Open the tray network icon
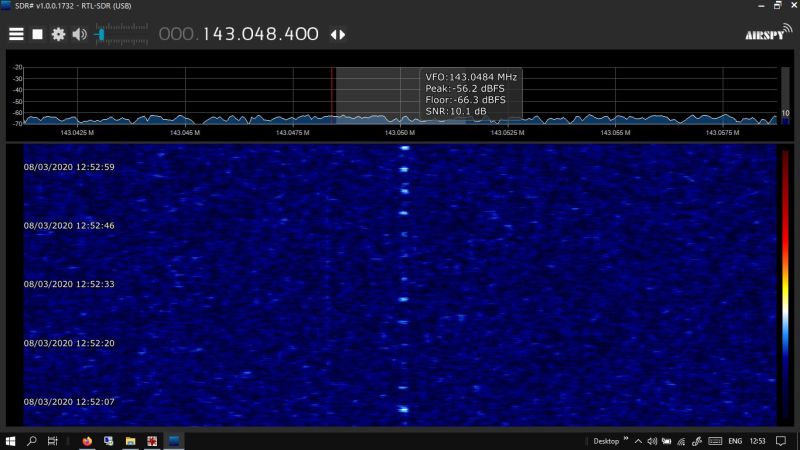 (681, 441)
